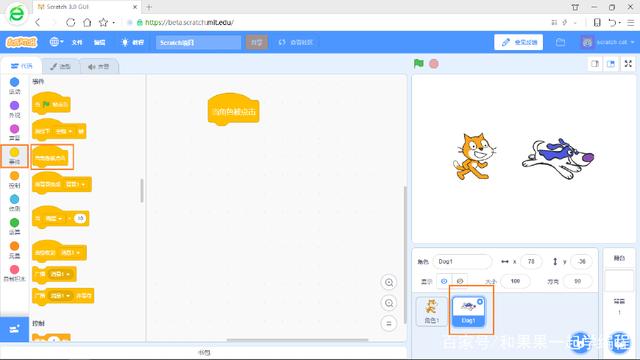Zoom out the code workspace
This screenshot has height=360, width=640.
[389, 303]
